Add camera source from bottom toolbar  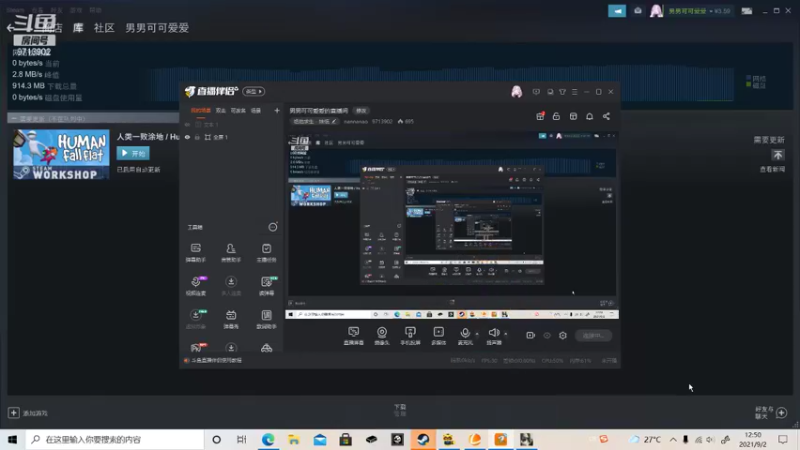(382, 336)
